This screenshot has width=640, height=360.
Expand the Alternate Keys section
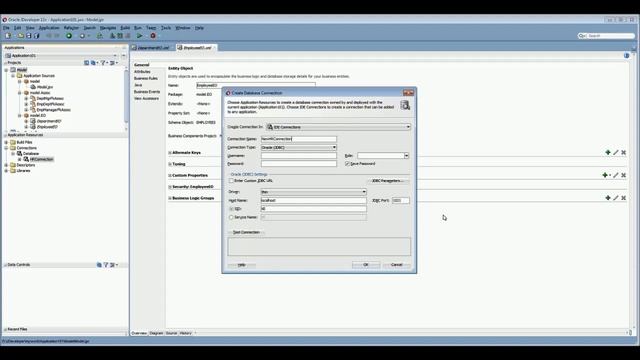coord(170,153)
